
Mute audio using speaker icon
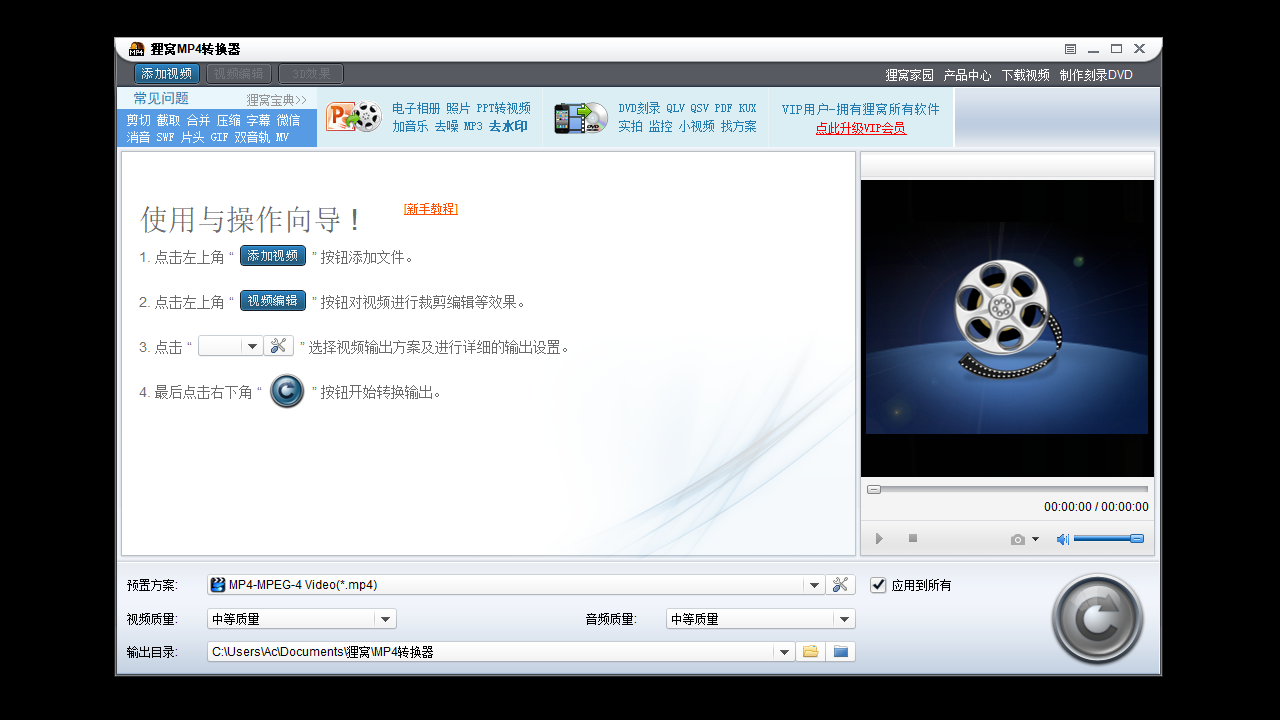(1062, 539)
